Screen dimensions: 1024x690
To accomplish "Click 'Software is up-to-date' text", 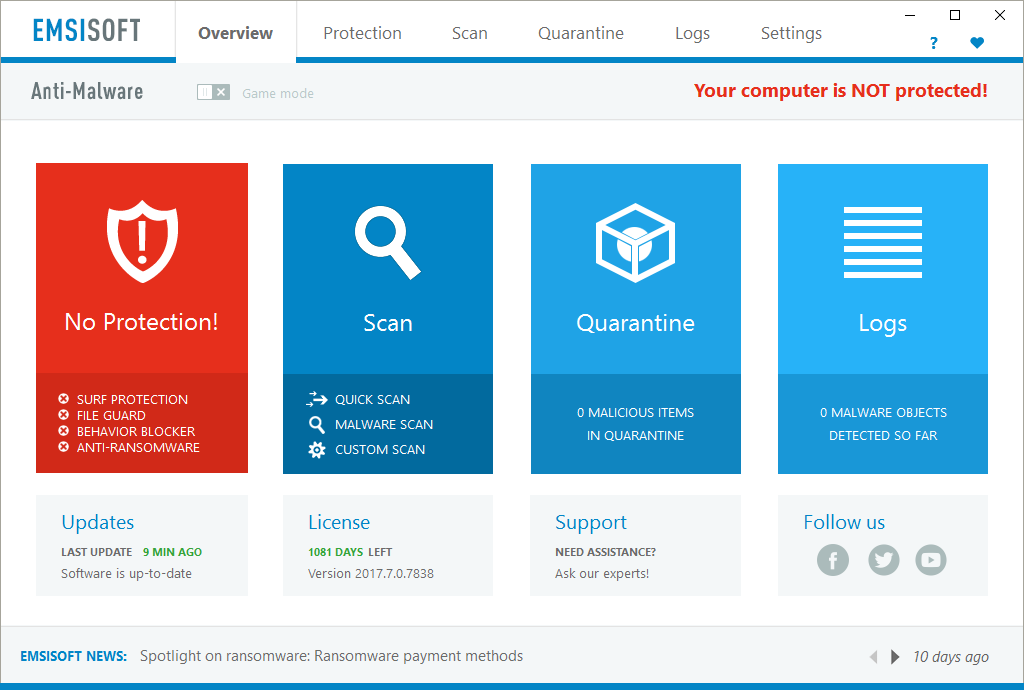I will pyautogui.click(x=127, y=574).
